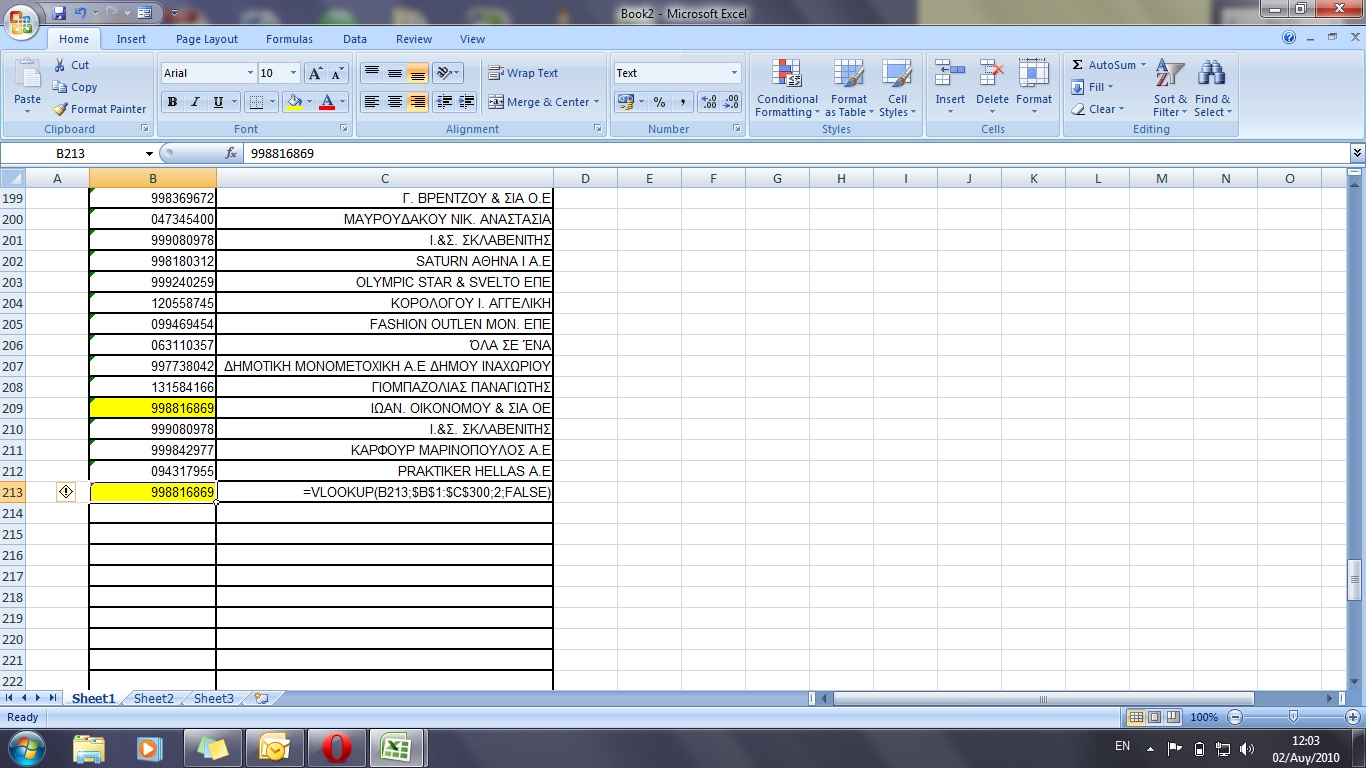This screenshot has height=768, width=1366.
Task: Increase decimal places
Action: tap(709, 102)
